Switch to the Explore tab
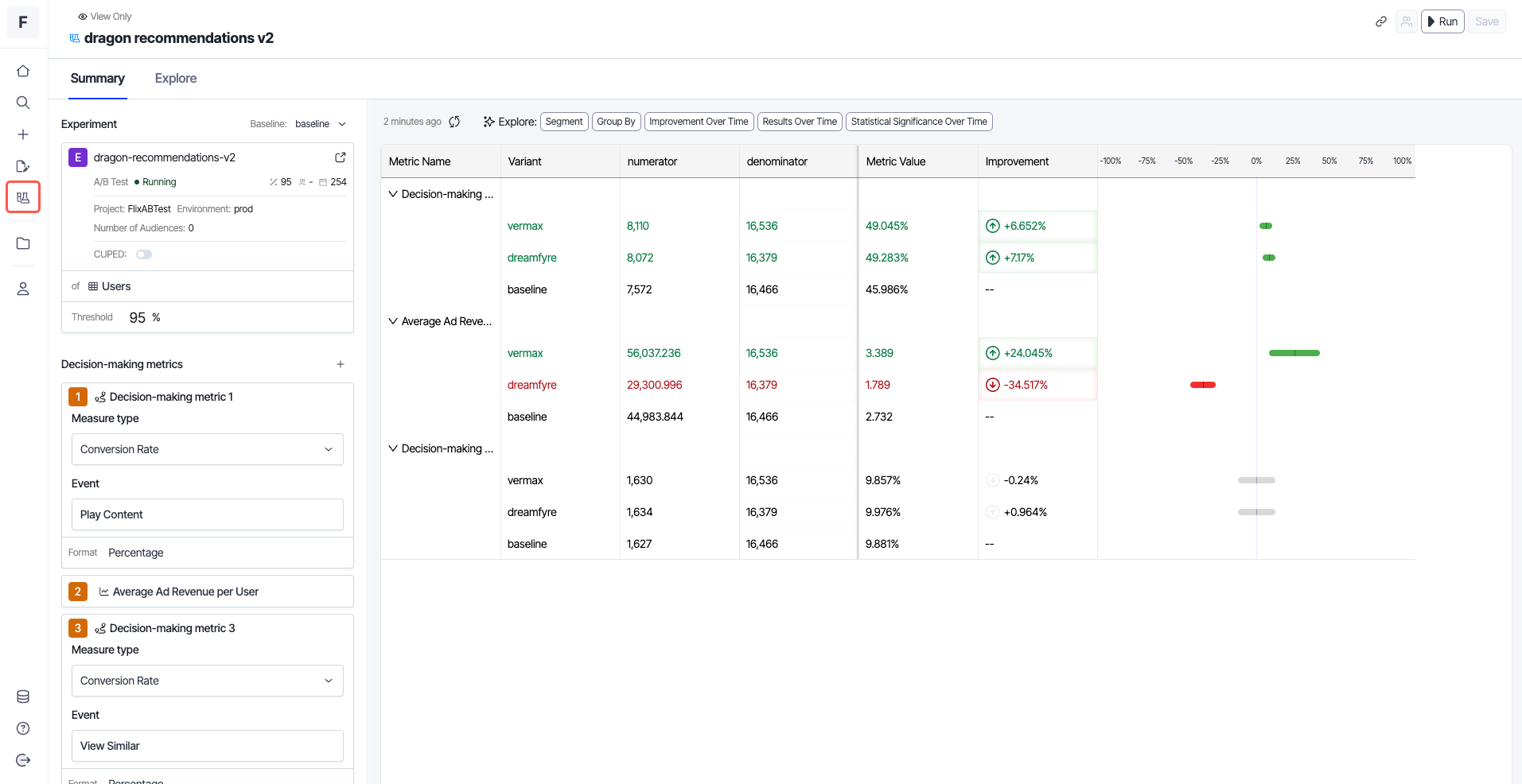 176,78
